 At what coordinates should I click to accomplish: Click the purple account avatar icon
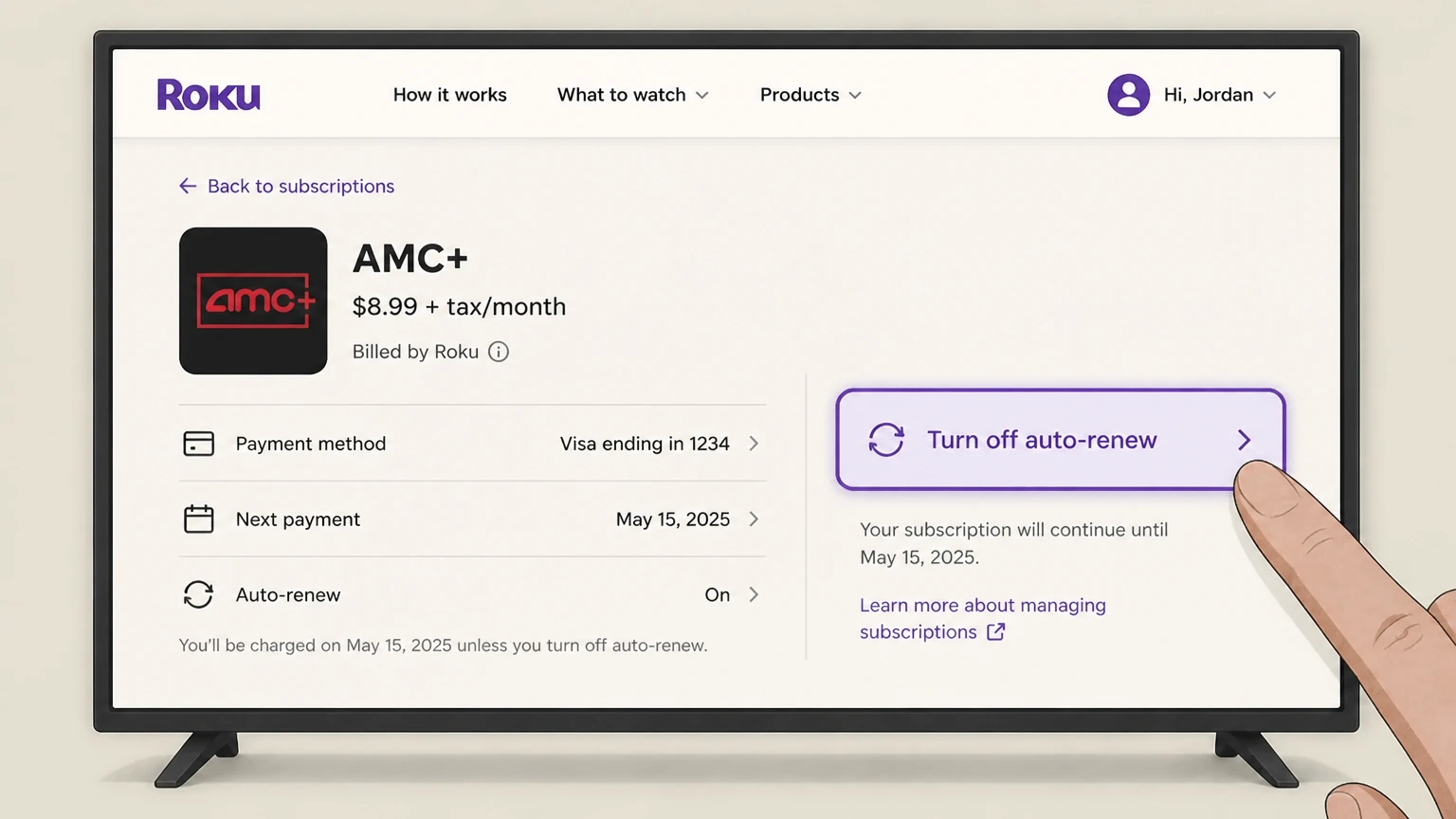pos(1128,95)
